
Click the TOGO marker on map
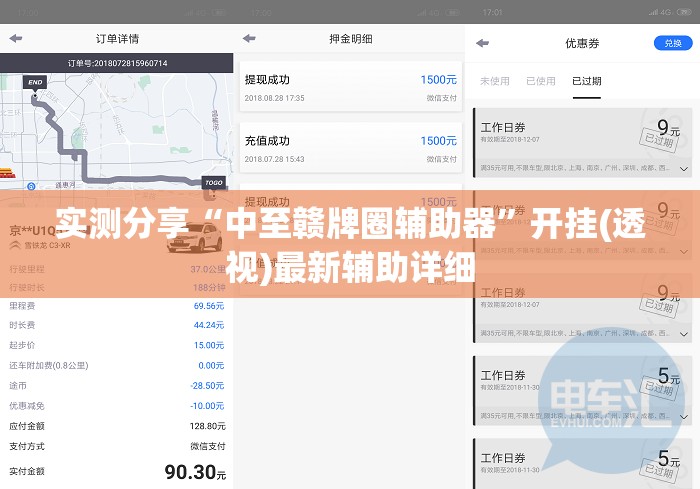point(214,183)
